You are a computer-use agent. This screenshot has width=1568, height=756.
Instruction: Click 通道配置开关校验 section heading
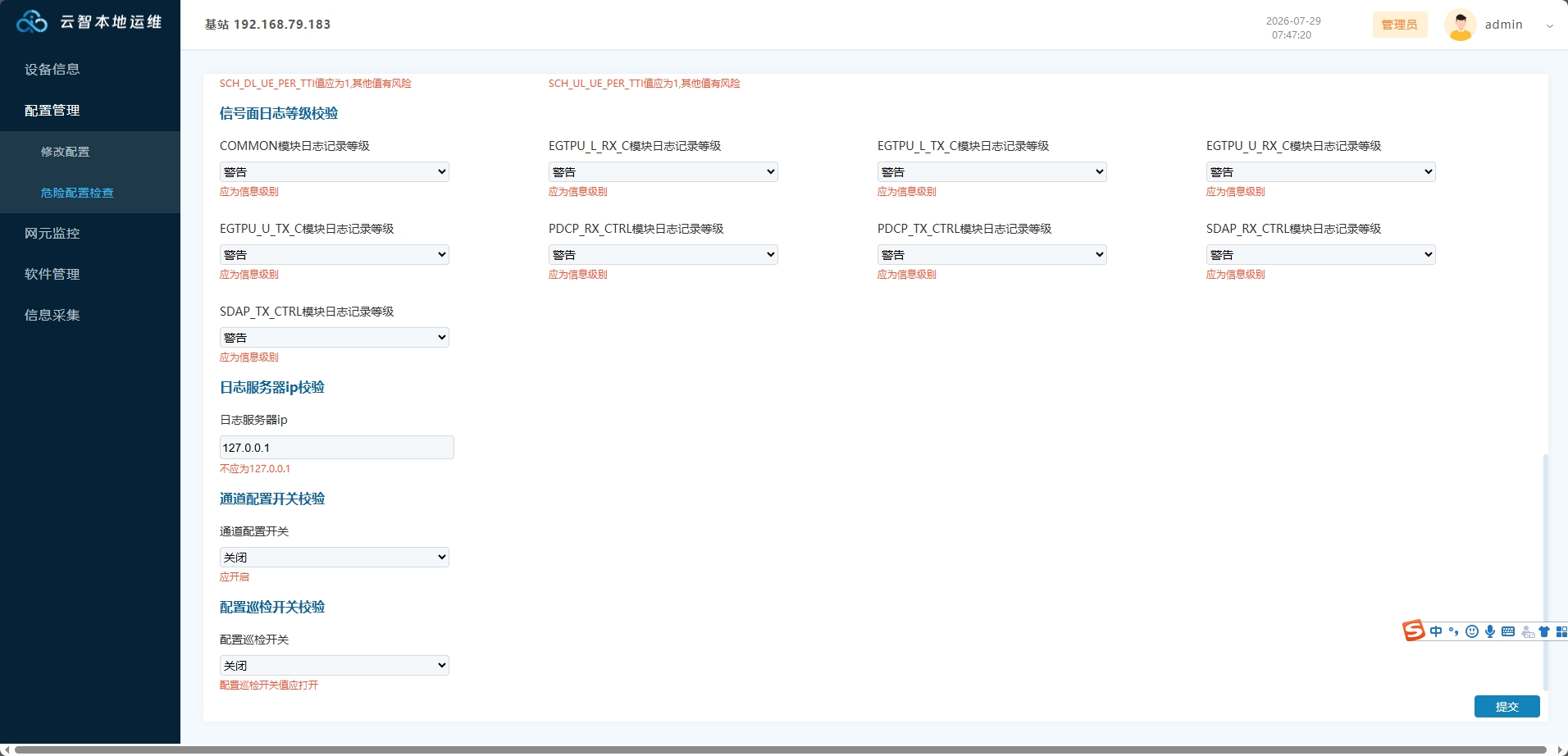coord(272,499)
